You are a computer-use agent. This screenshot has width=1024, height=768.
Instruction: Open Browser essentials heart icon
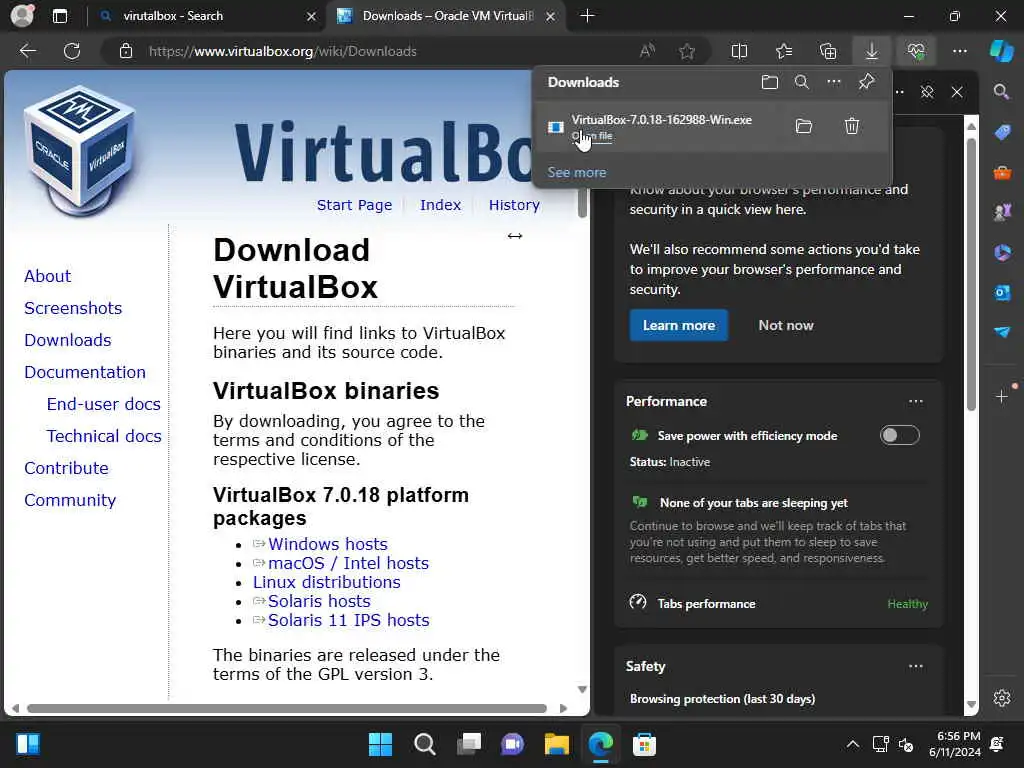(916, 51)
